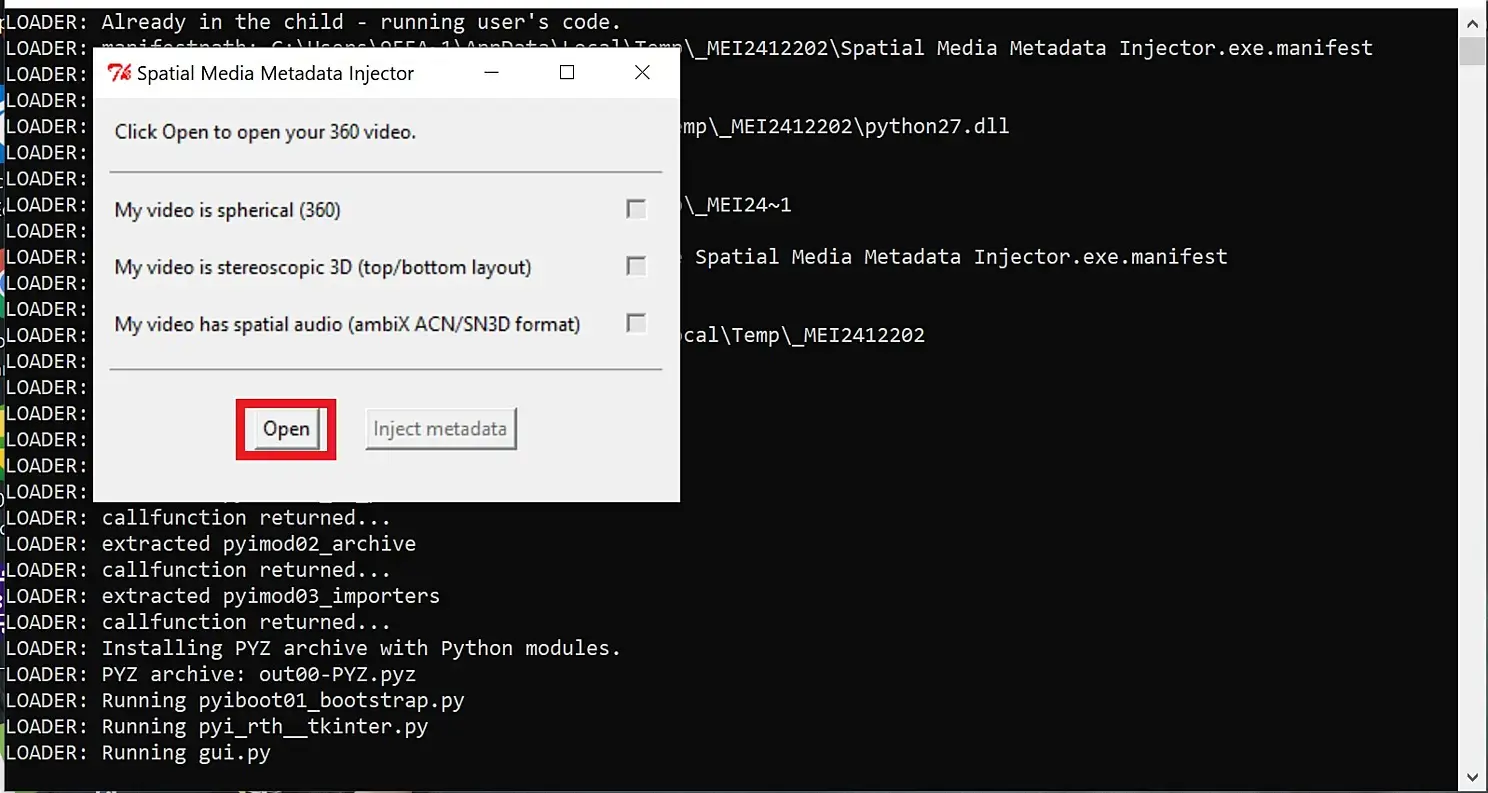Tick the stereoscopic 3D top/bottom layout checkbox

pyautogui.click(x=636, y=266)
